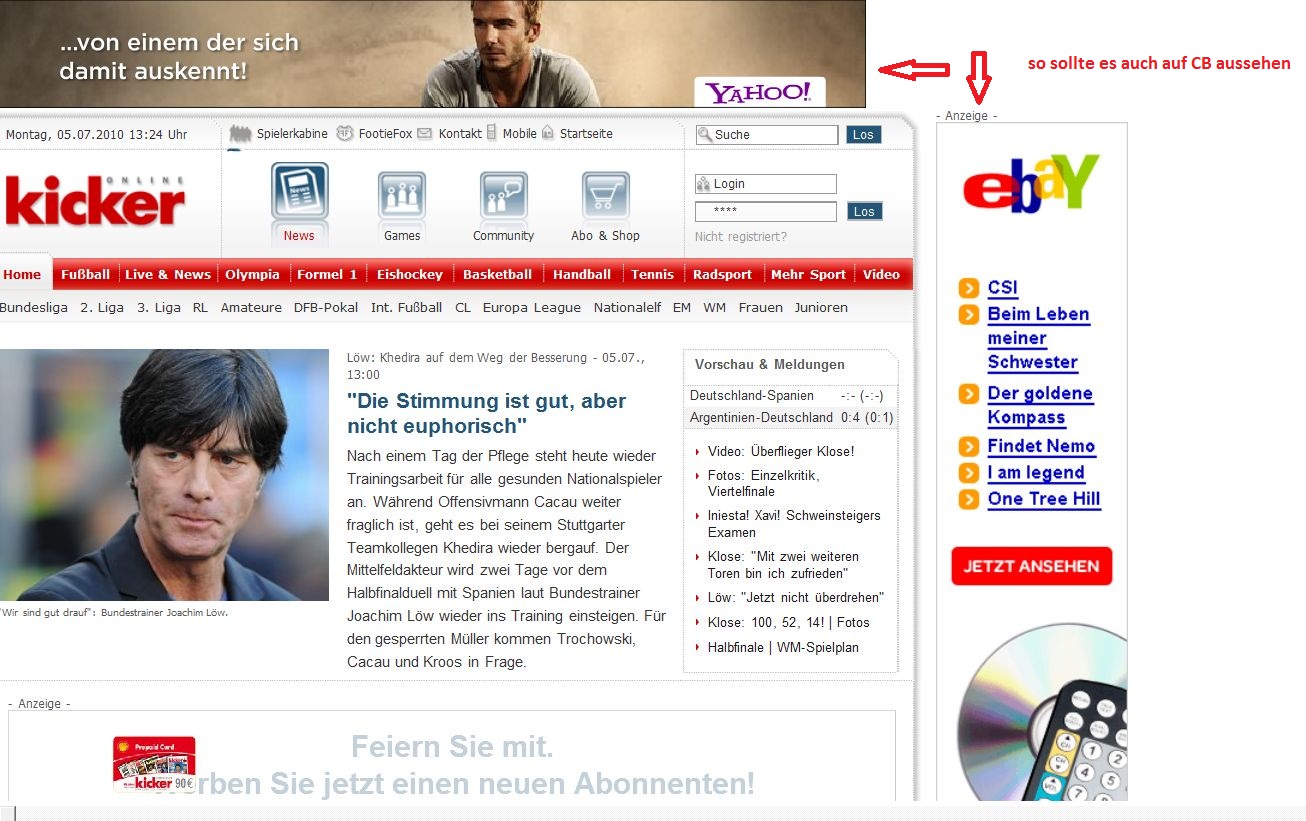
Task: Open the Video section
Action: click(x=881, y=274)
